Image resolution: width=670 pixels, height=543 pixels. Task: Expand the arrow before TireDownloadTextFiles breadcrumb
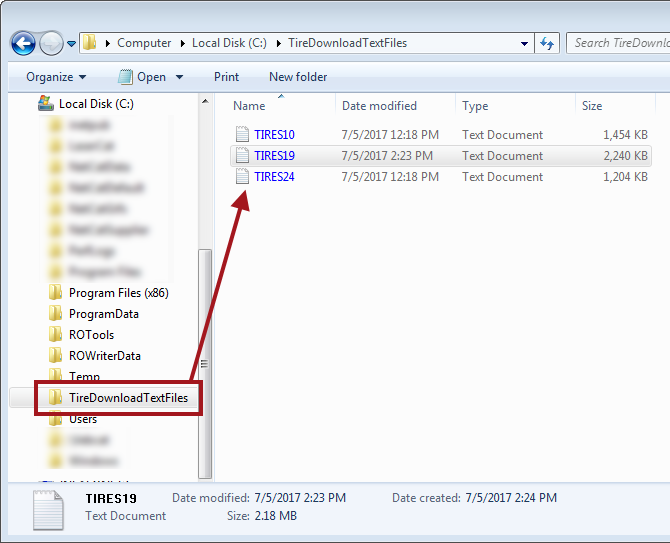click(279, 44)
